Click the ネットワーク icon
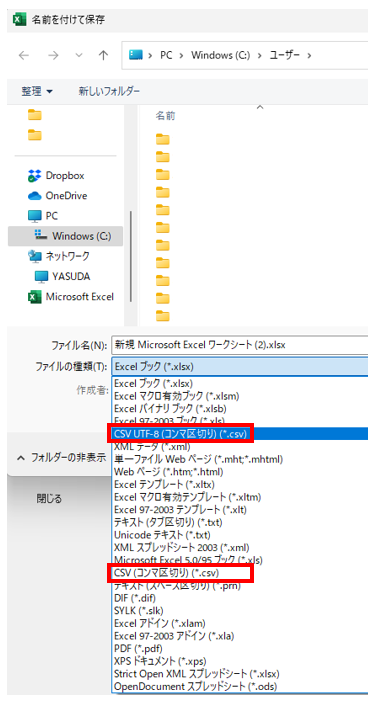 (34, 256)
